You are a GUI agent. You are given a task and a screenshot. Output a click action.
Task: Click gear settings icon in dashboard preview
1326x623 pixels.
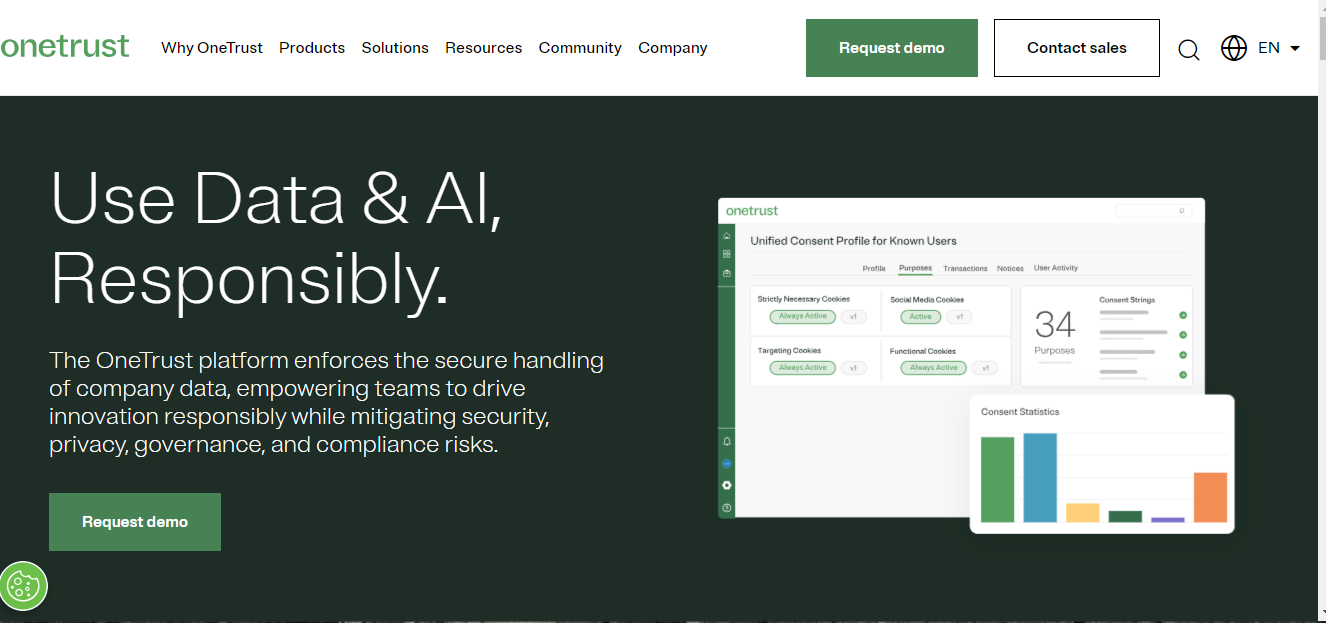[x=726, y=485]
